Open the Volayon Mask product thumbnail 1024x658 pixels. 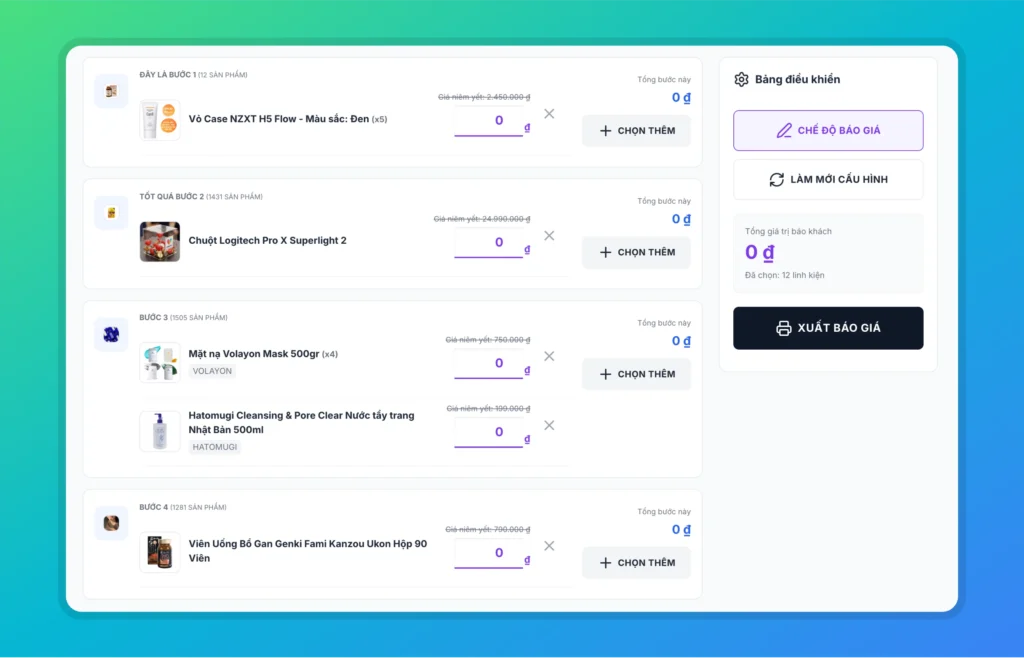tap(160, 362)
